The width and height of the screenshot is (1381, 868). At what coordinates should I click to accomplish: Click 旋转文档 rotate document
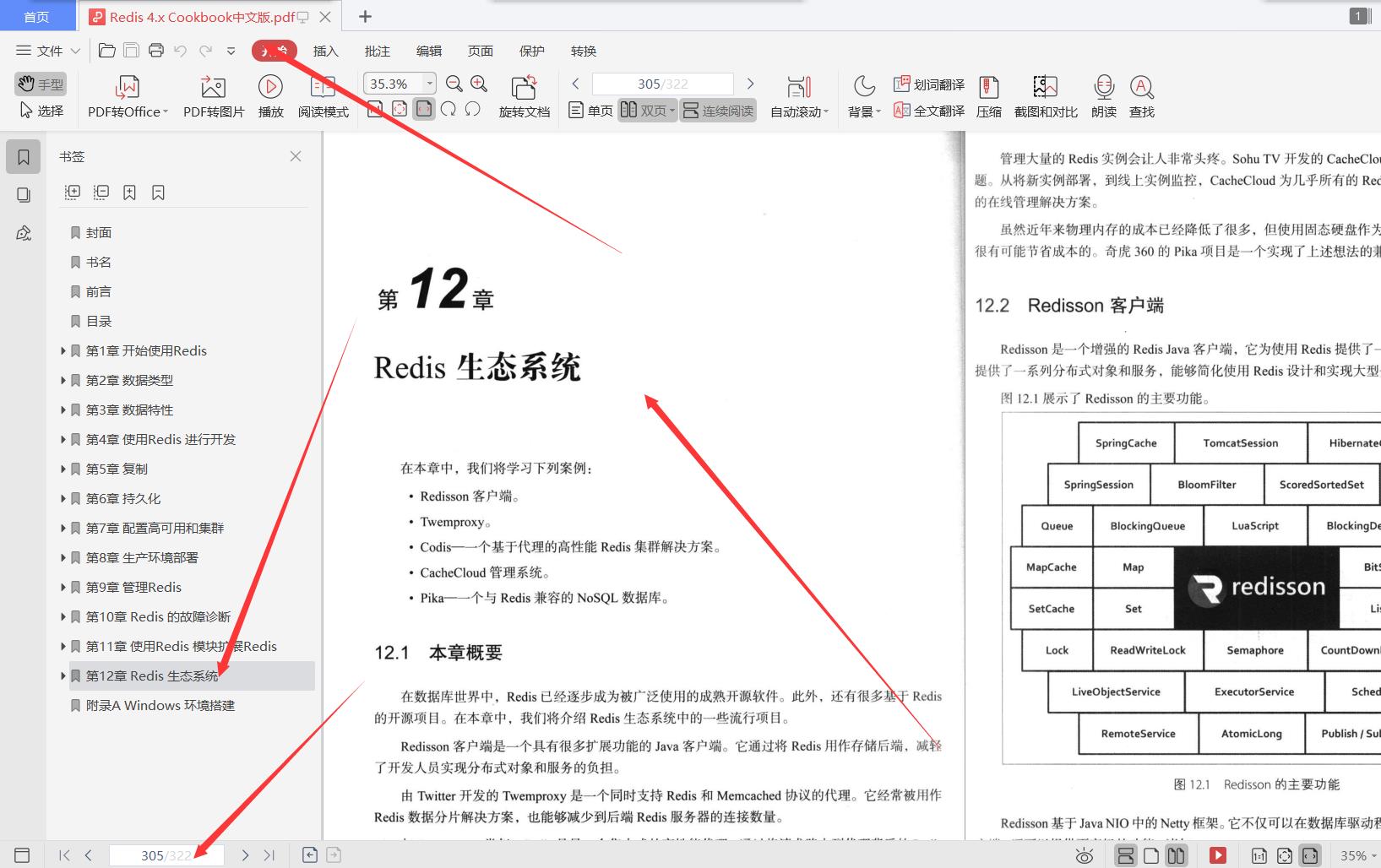[524, 97]
